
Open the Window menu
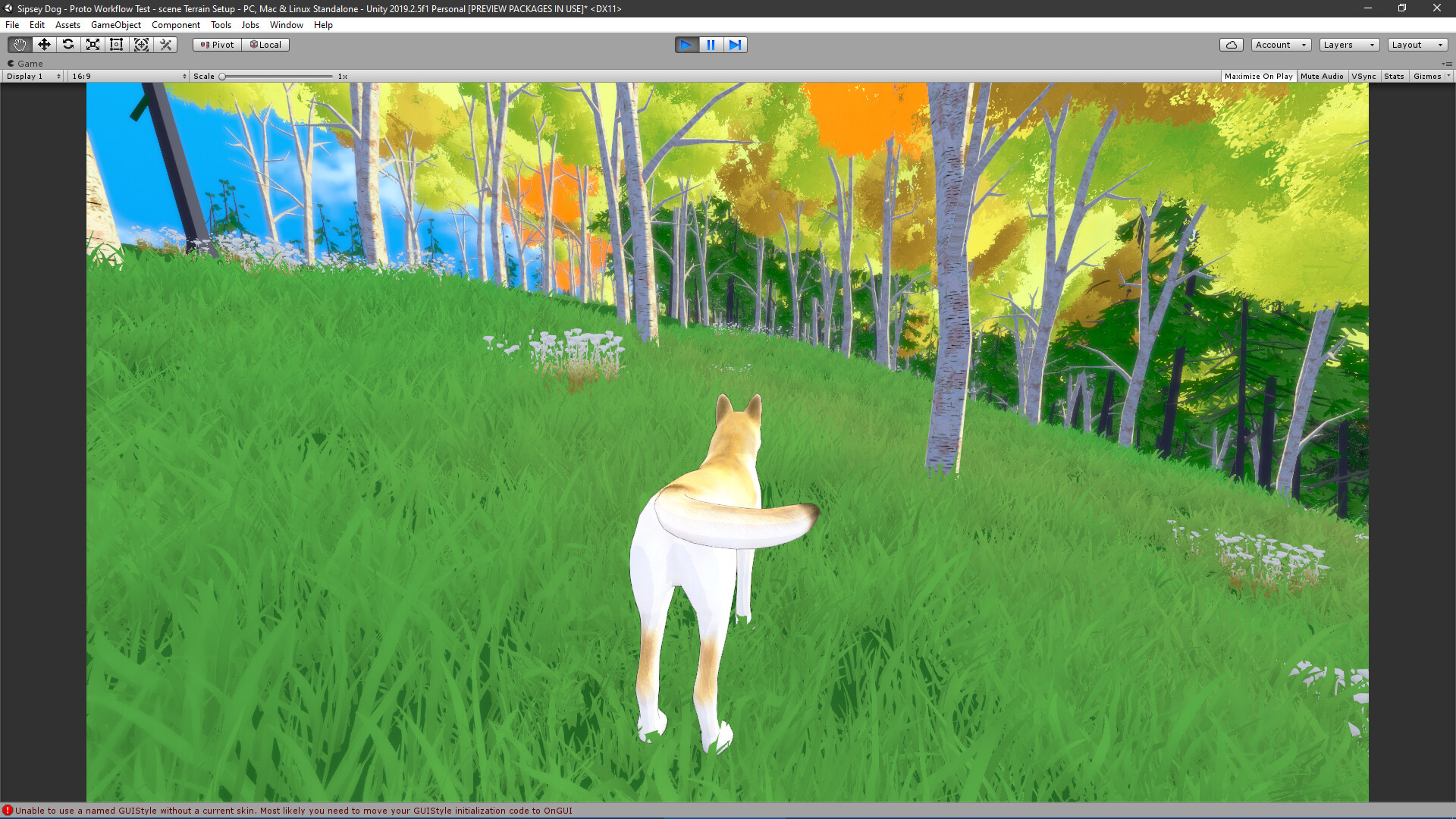(286, 25)
